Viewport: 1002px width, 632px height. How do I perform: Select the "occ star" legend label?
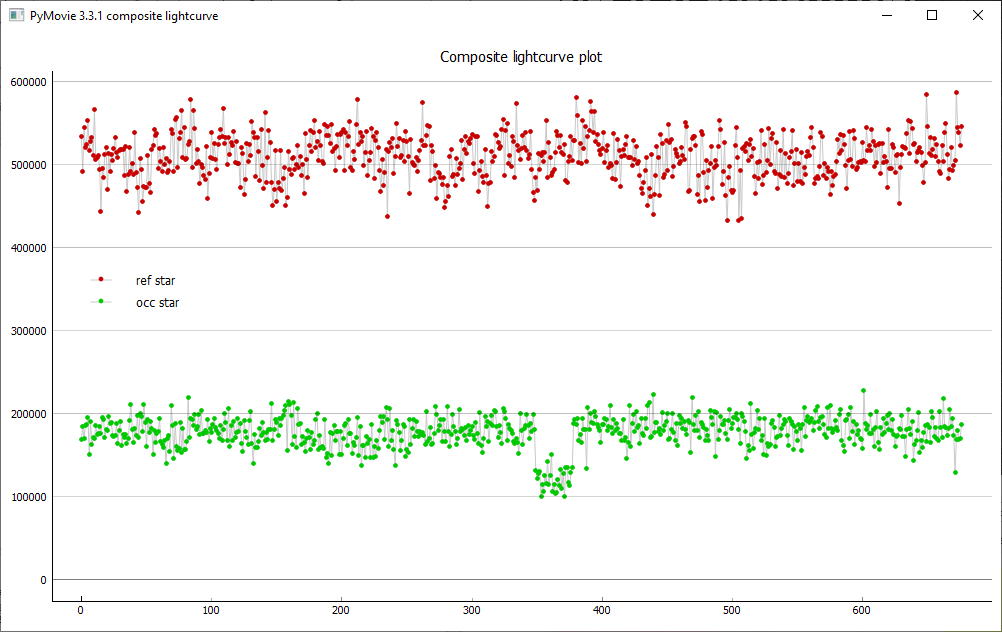157,303
